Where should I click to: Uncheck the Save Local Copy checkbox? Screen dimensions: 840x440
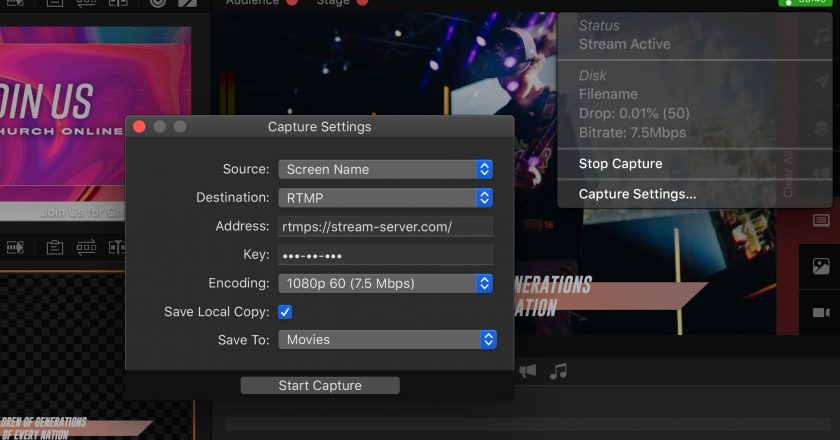pyautogui.click(x=285, y=312)
